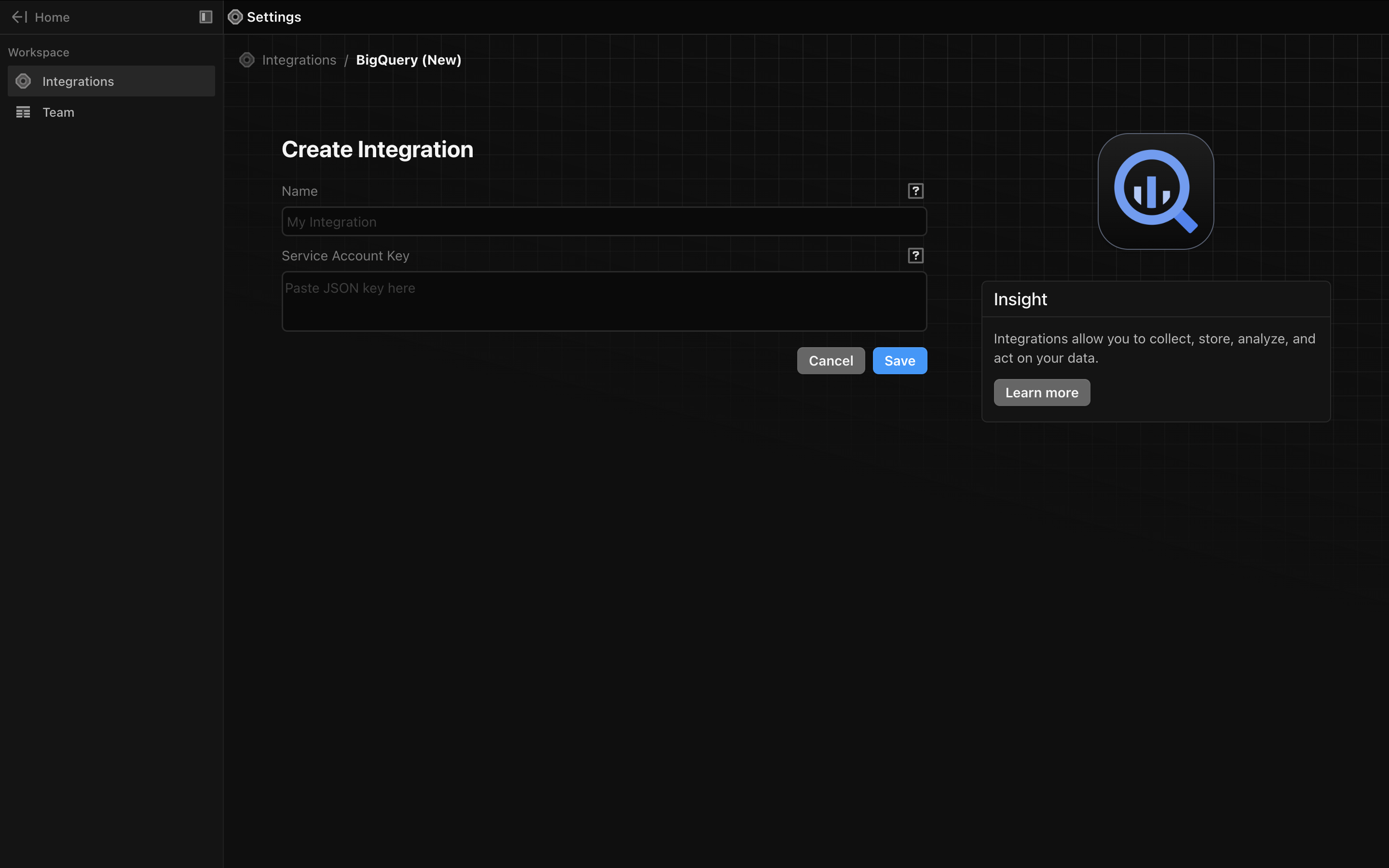
Task: Click the Integrations breadcrumb hexagon icon
Action: click(x=247, y=60)
